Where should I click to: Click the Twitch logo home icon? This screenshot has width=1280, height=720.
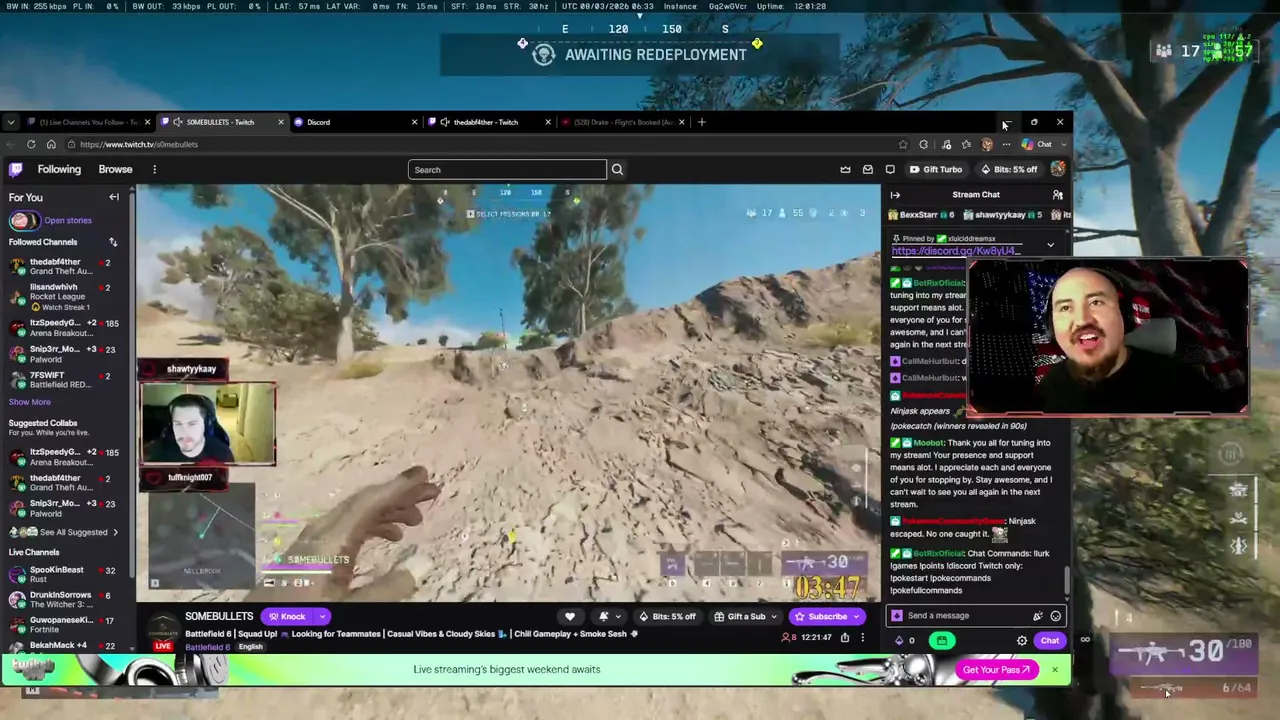[x=16, y=169]
